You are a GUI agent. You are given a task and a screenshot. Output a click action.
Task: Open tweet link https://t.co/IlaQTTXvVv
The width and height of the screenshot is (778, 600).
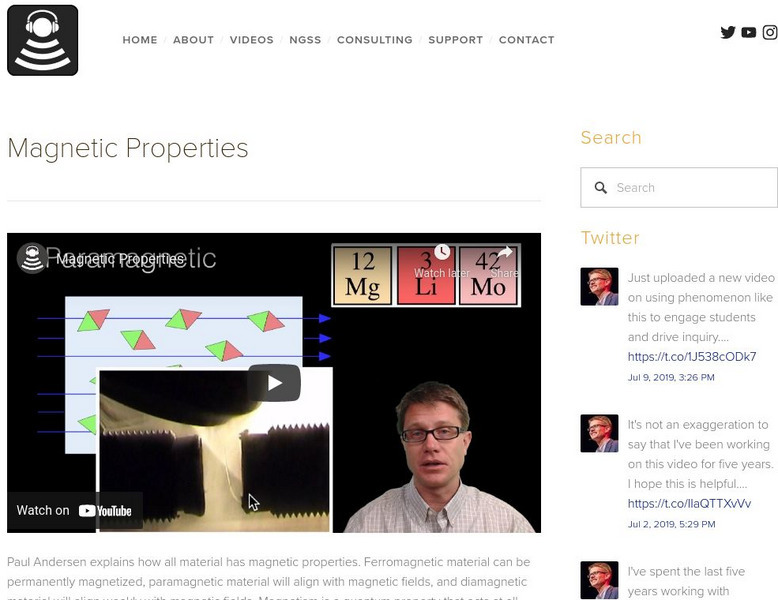point(689,503)
